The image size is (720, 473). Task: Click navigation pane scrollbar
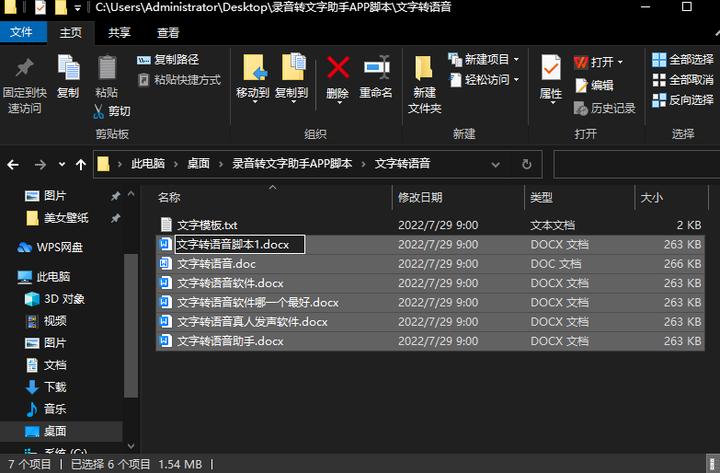131,325
